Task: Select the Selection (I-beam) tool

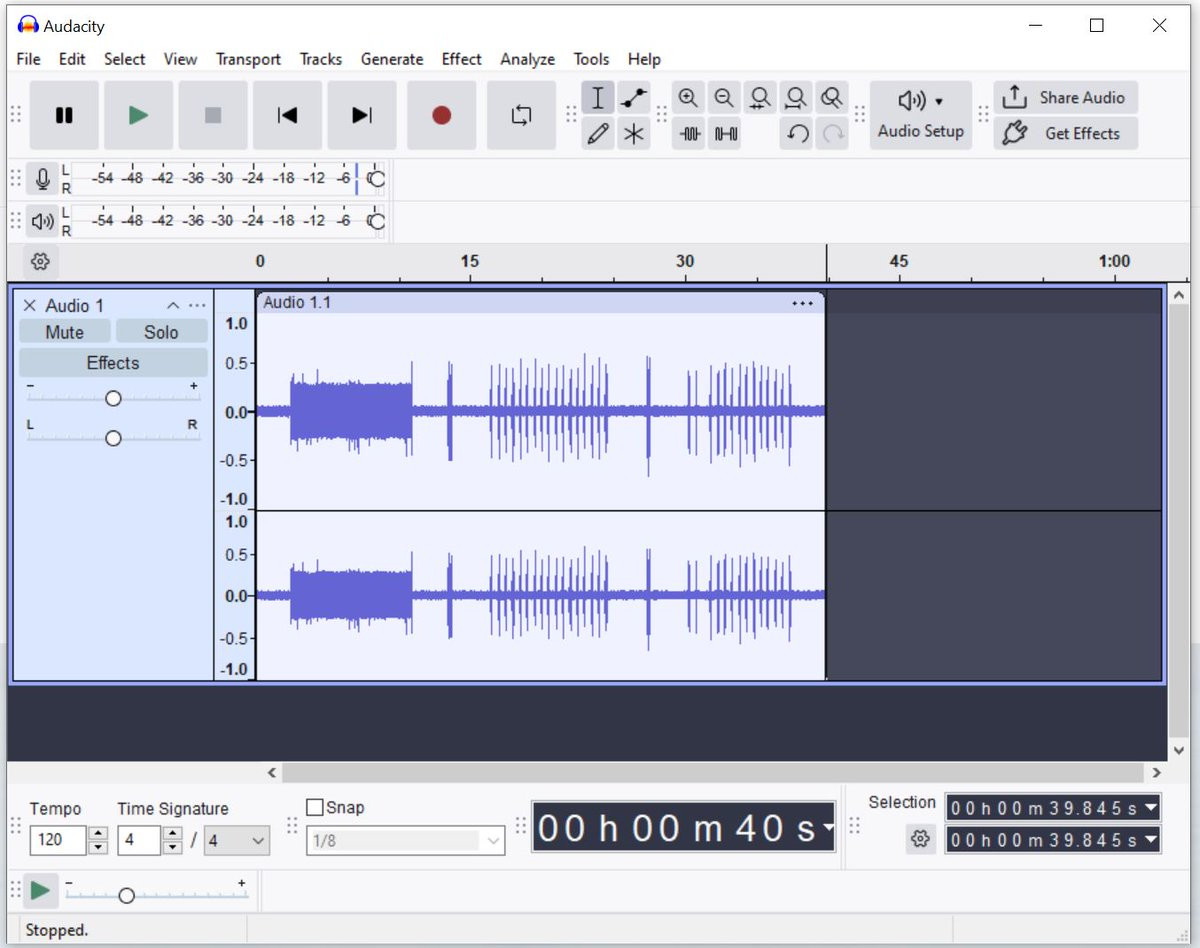Action: [598, 97]
